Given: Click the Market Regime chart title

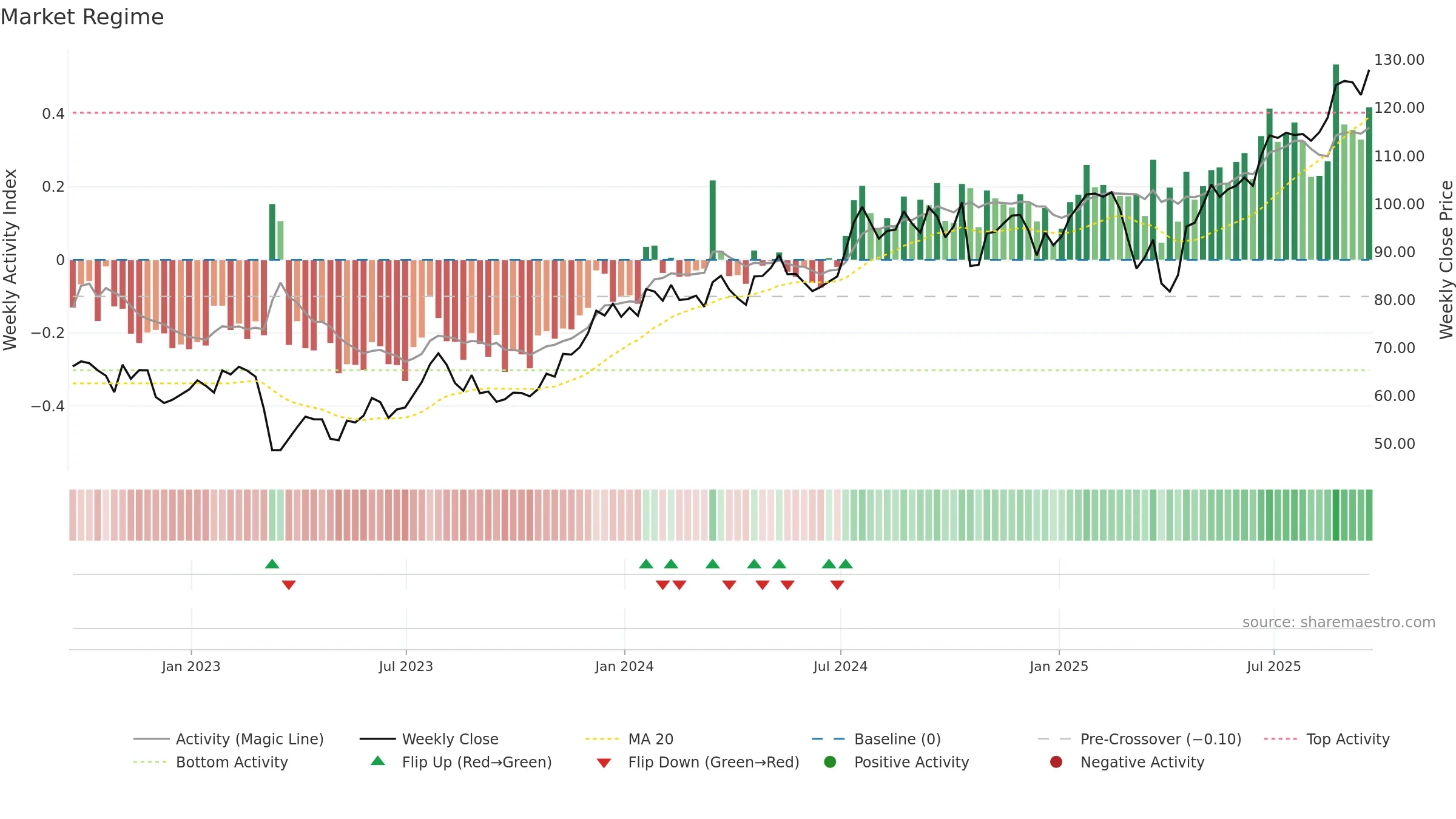Looking at the screenshot, I should point(82,17).
